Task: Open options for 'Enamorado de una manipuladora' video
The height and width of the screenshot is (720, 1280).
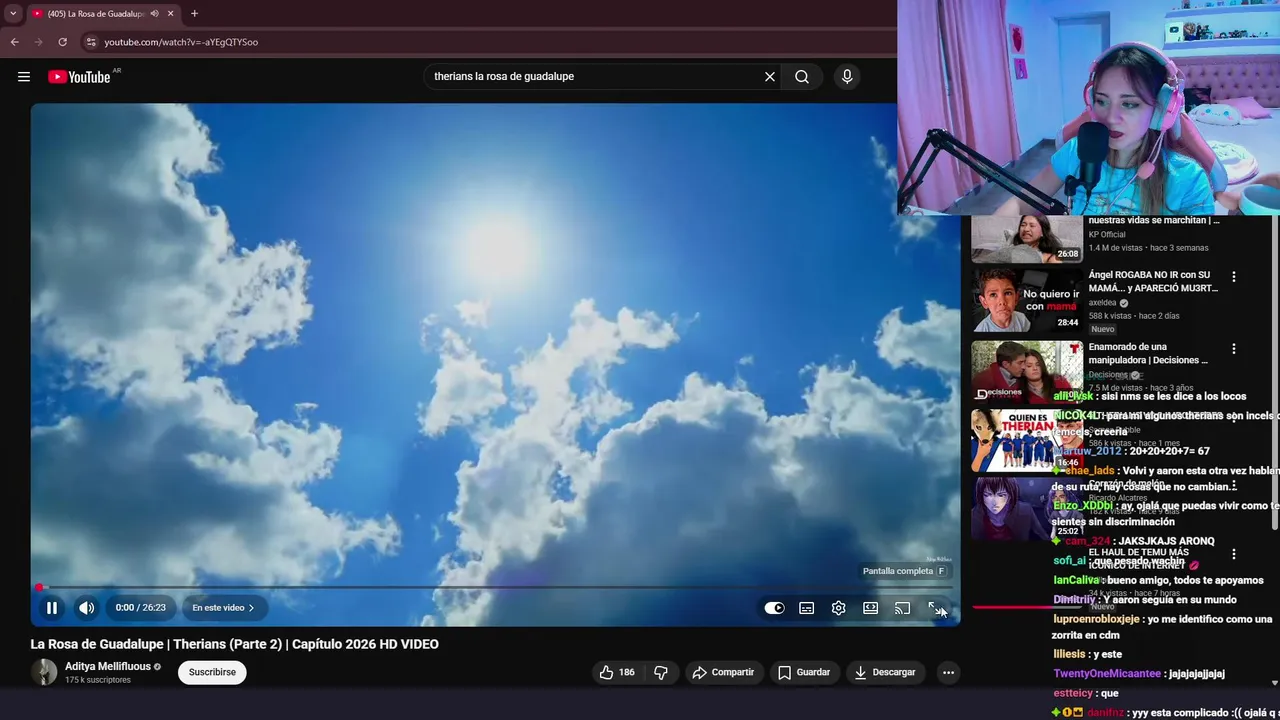Action: tap(1234, 349)
